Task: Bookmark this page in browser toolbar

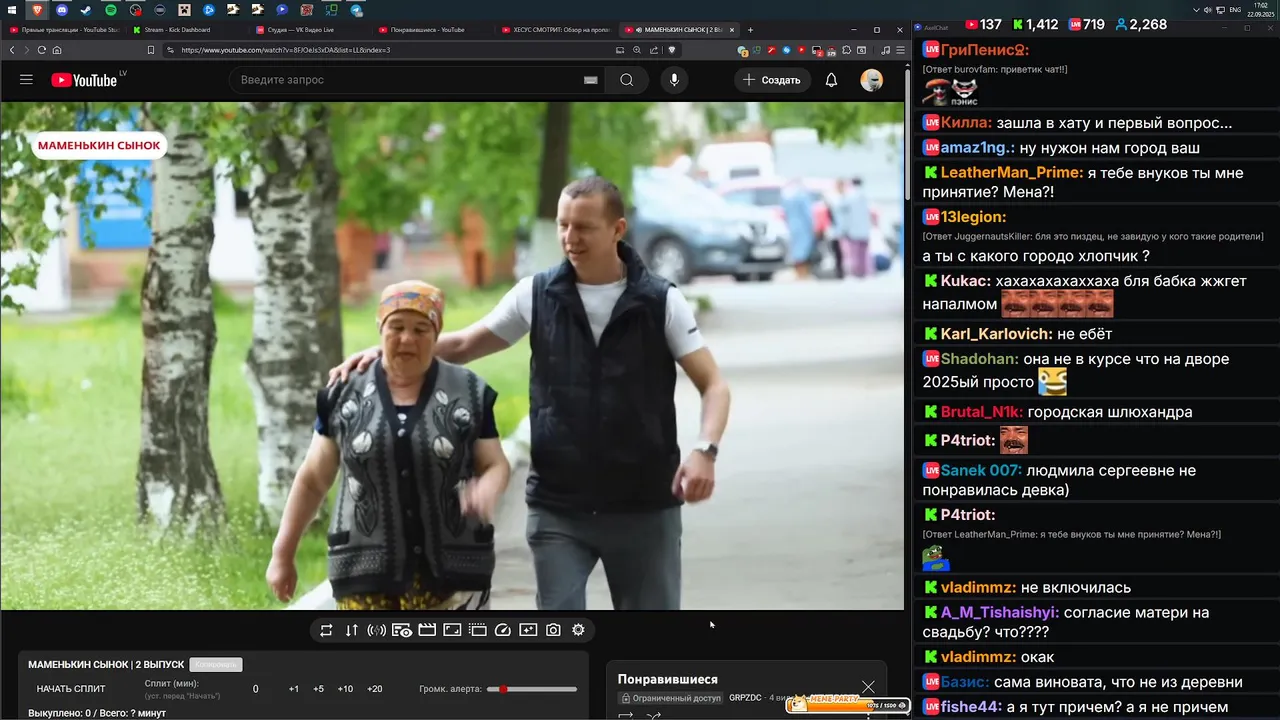Action: 151,50
